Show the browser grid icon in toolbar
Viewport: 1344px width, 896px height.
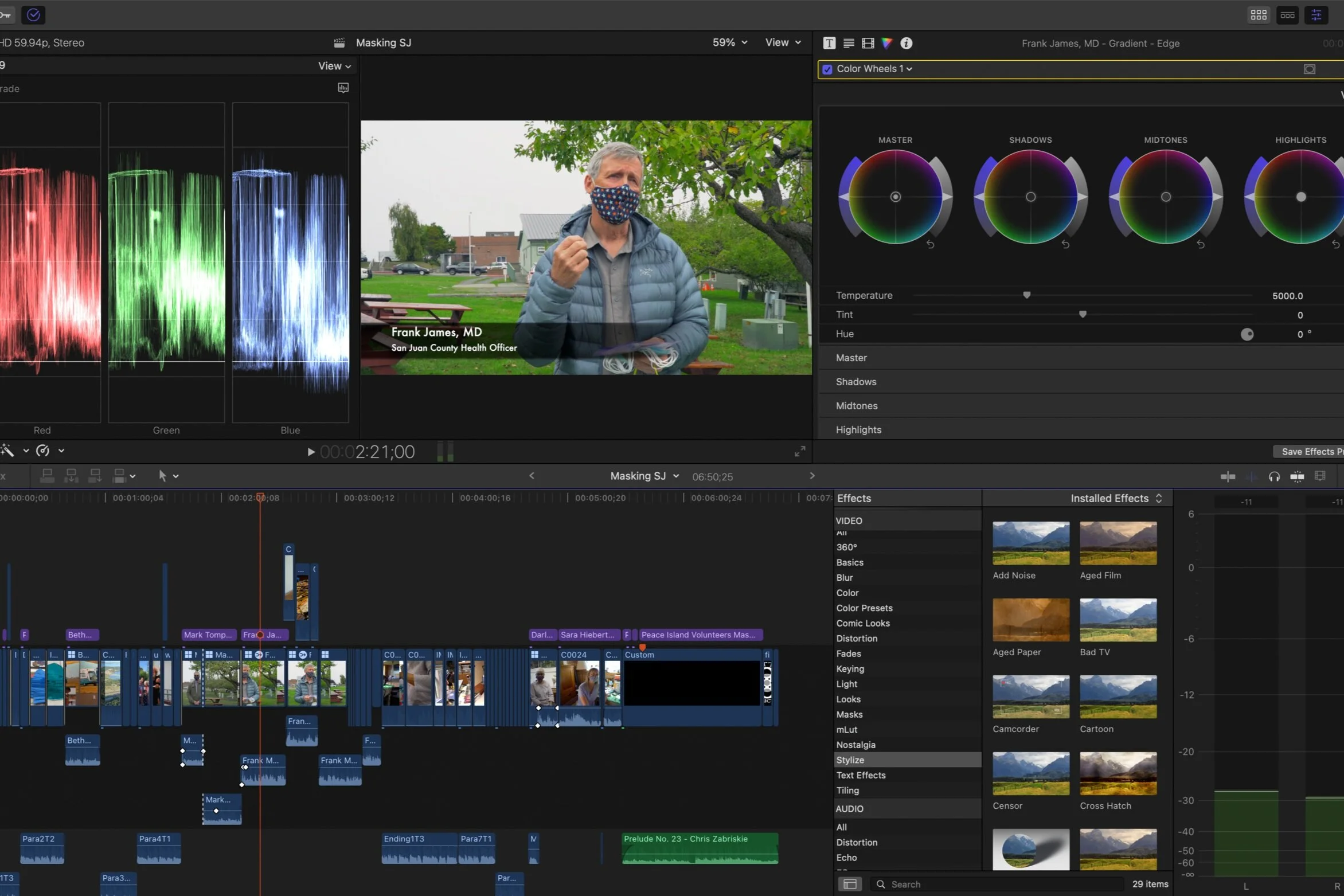coord(1259,15)
